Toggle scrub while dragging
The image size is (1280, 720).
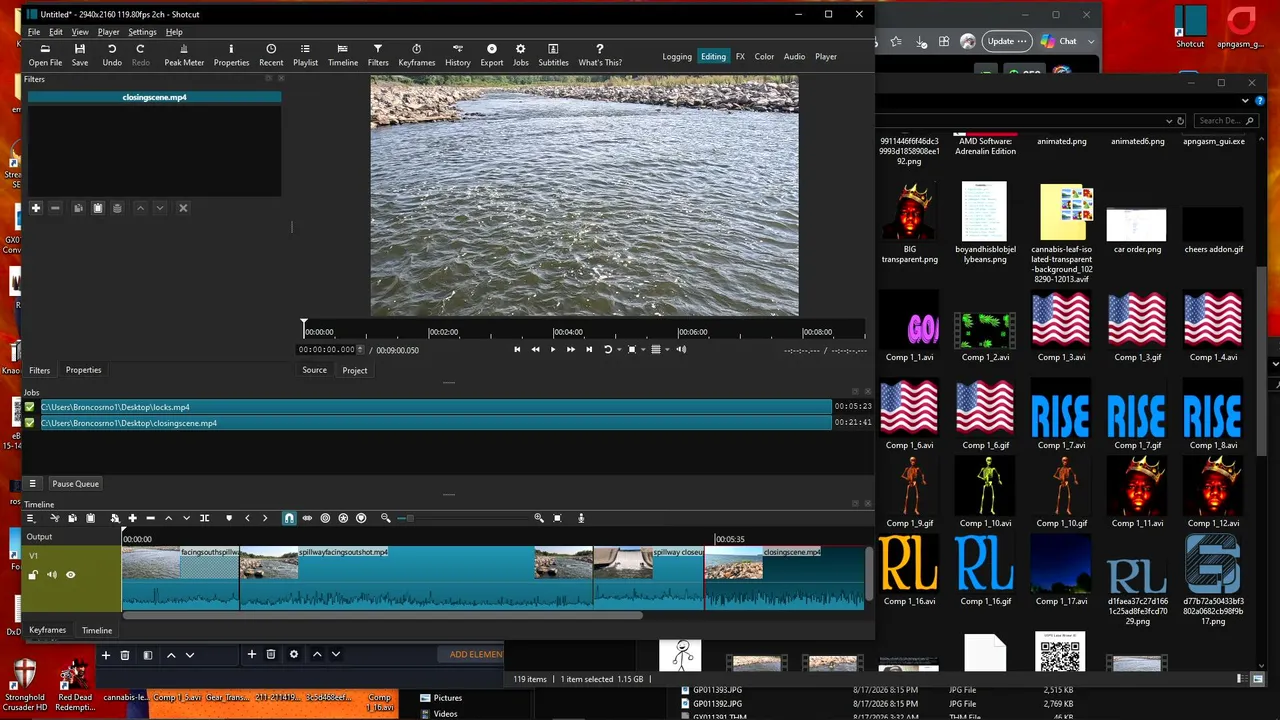point(307,518)
